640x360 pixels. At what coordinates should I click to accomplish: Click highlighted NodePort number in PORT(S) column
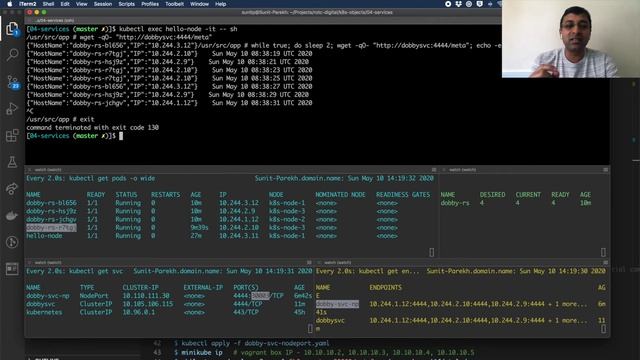click(x=260, y=296)
